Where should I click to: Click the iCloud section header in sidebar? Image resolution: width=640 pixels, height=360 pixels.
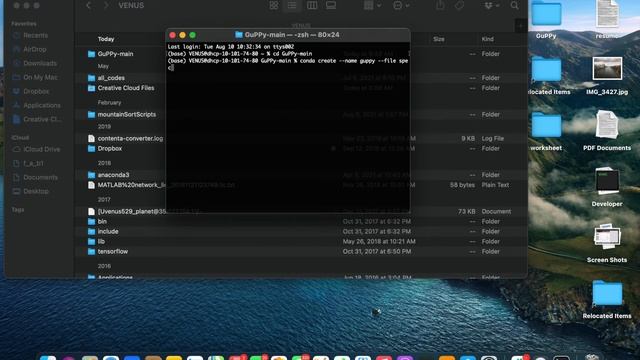20,138
